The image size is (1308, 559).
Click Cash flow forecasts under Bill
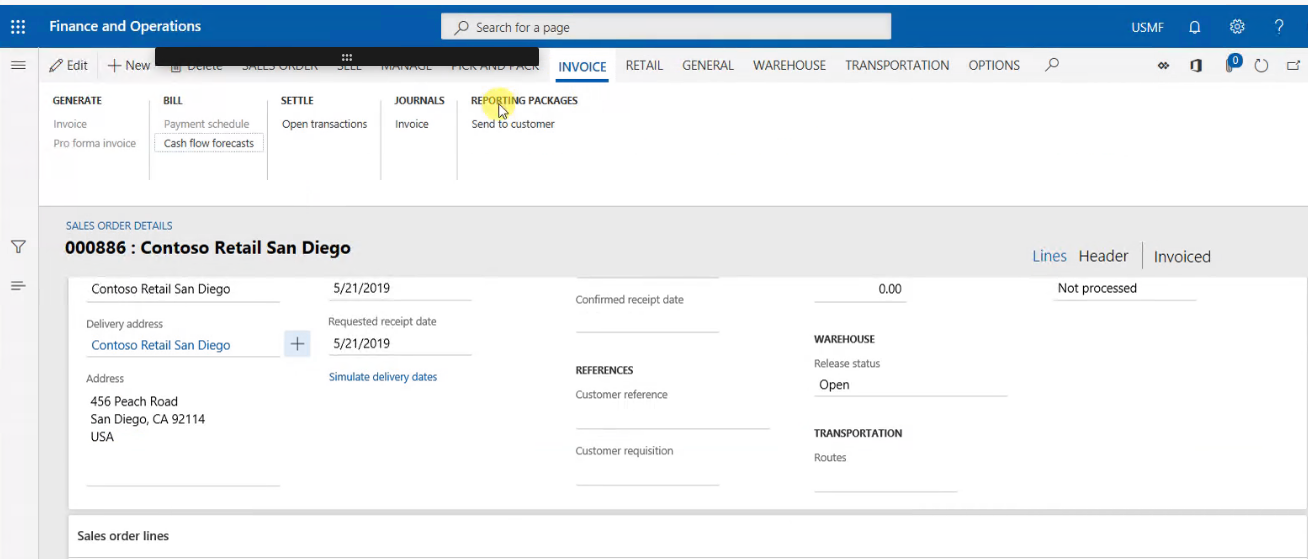(x=209, y=143)
